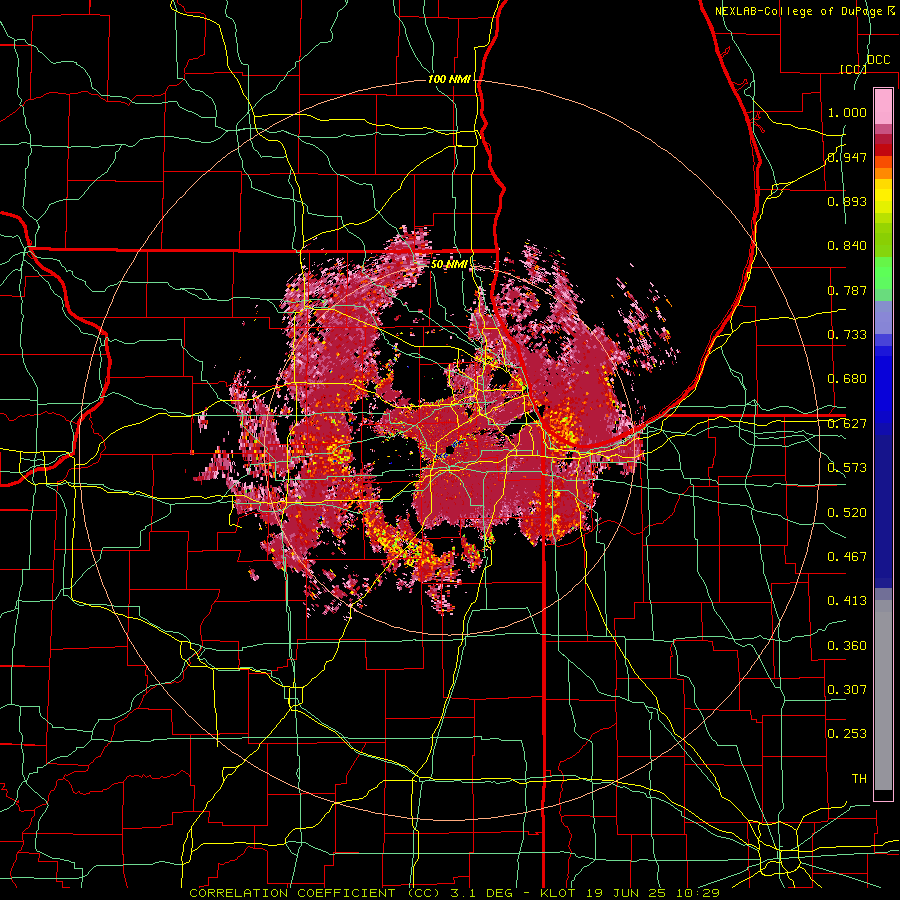The height and width of the screenshot is (900, 900).
Task: Click the 0.253 legend value
Action: (x=847, y=734)
